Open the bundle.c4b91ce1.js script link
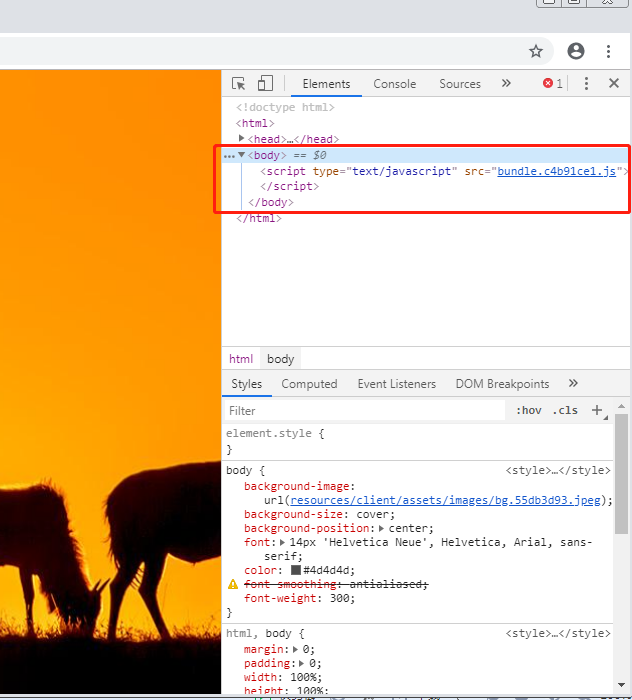This screenshot has height=700, width=632. click(557, 171)
